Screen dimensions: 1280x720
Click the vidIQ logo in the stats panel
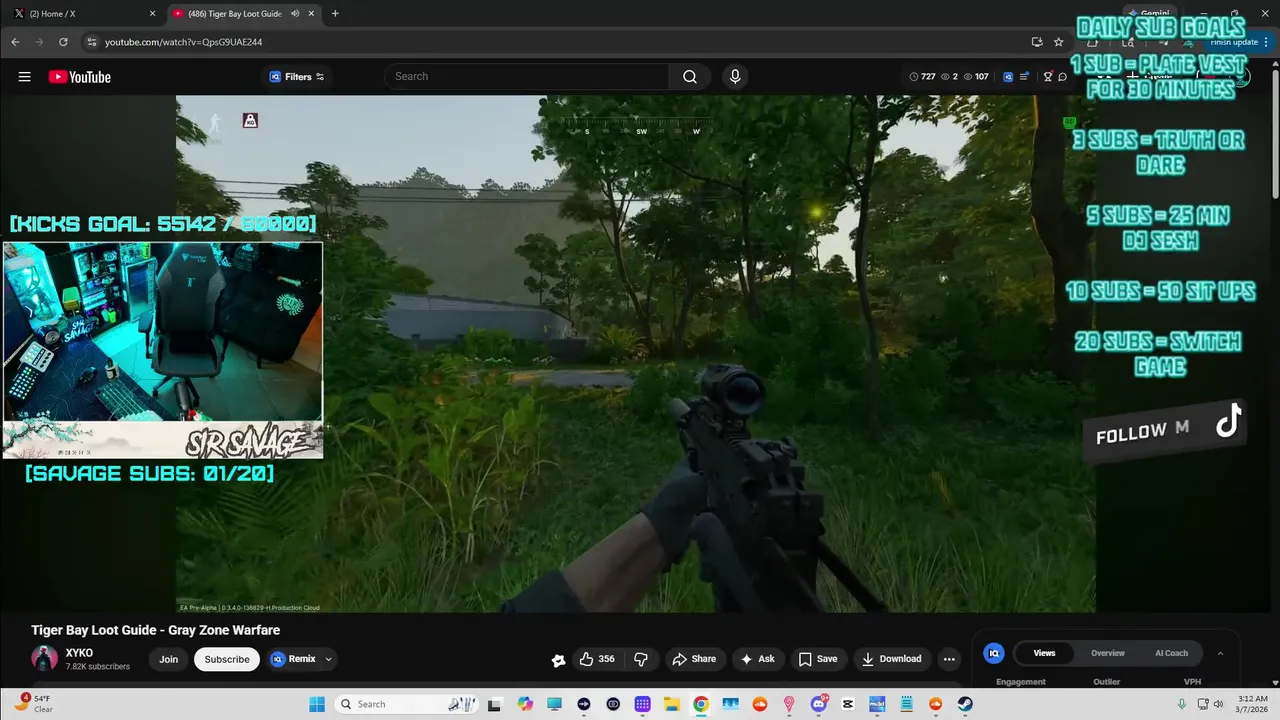click(994, 653)
